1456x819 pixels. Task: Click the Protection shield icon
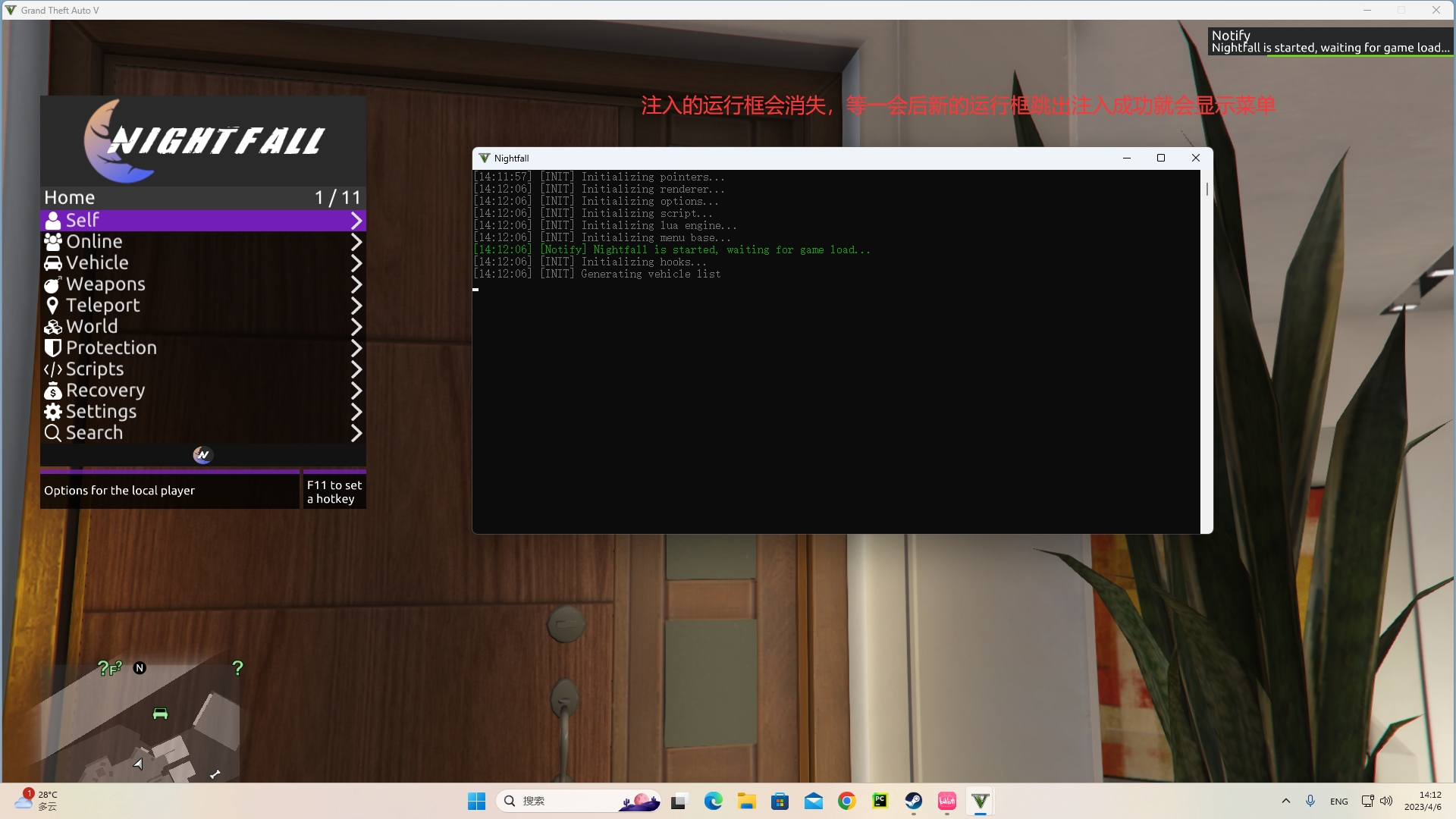pyautogui.click(x=52, y=348)
